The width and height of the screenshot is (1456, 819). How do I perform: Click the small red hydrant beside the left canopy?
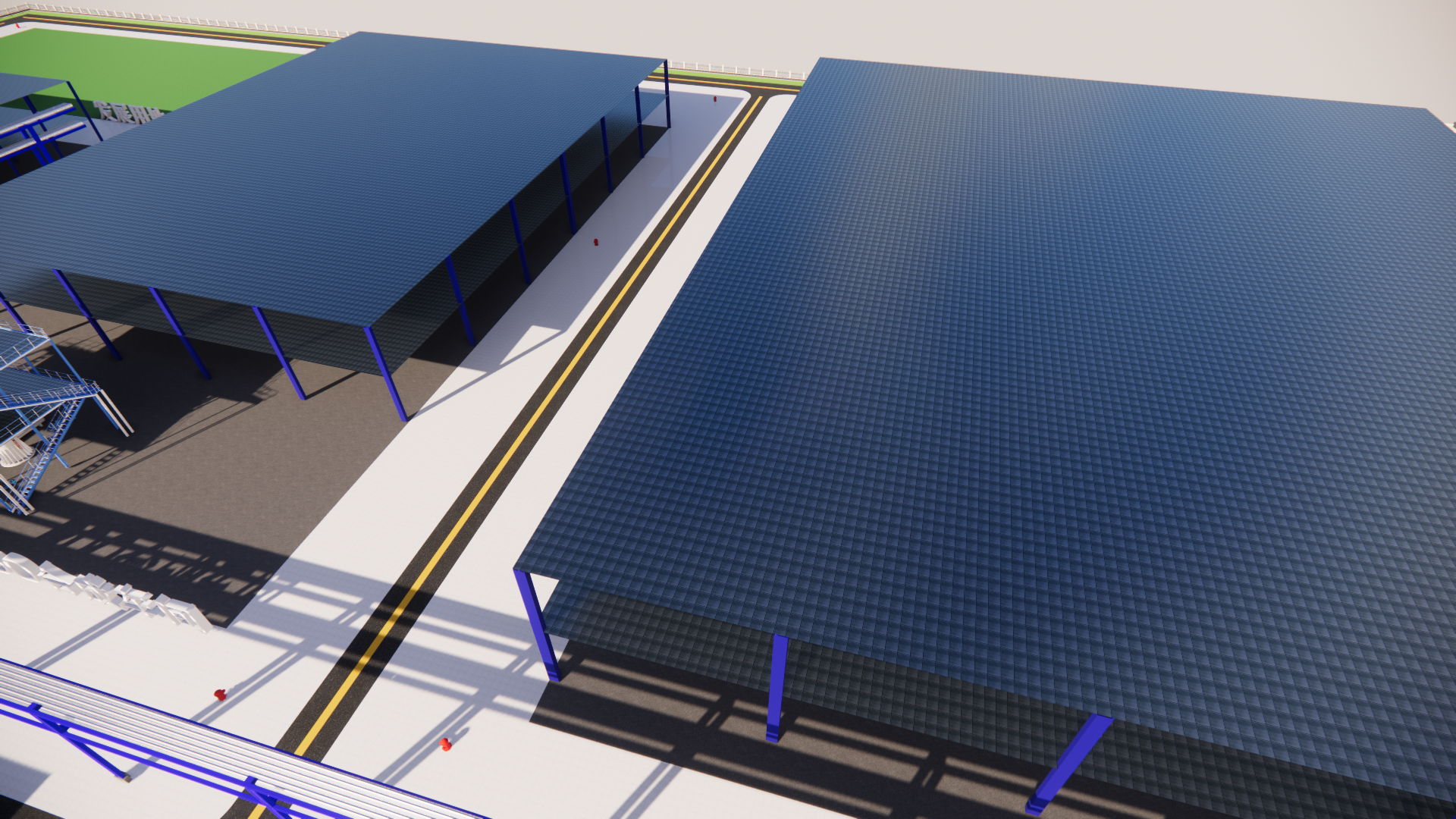(596, 242)
